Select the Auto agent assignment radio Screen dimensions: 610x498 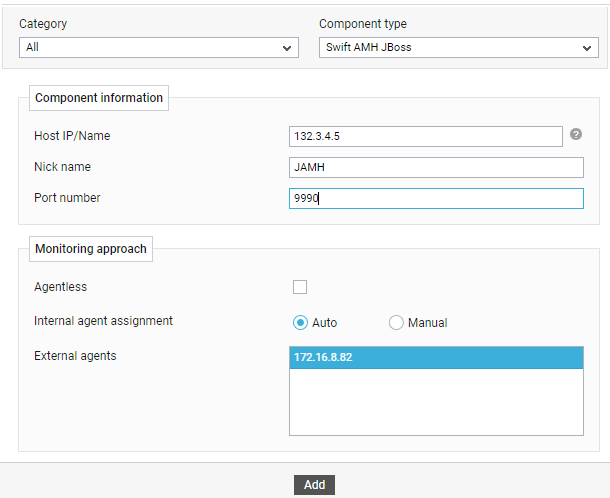[300, 323]
